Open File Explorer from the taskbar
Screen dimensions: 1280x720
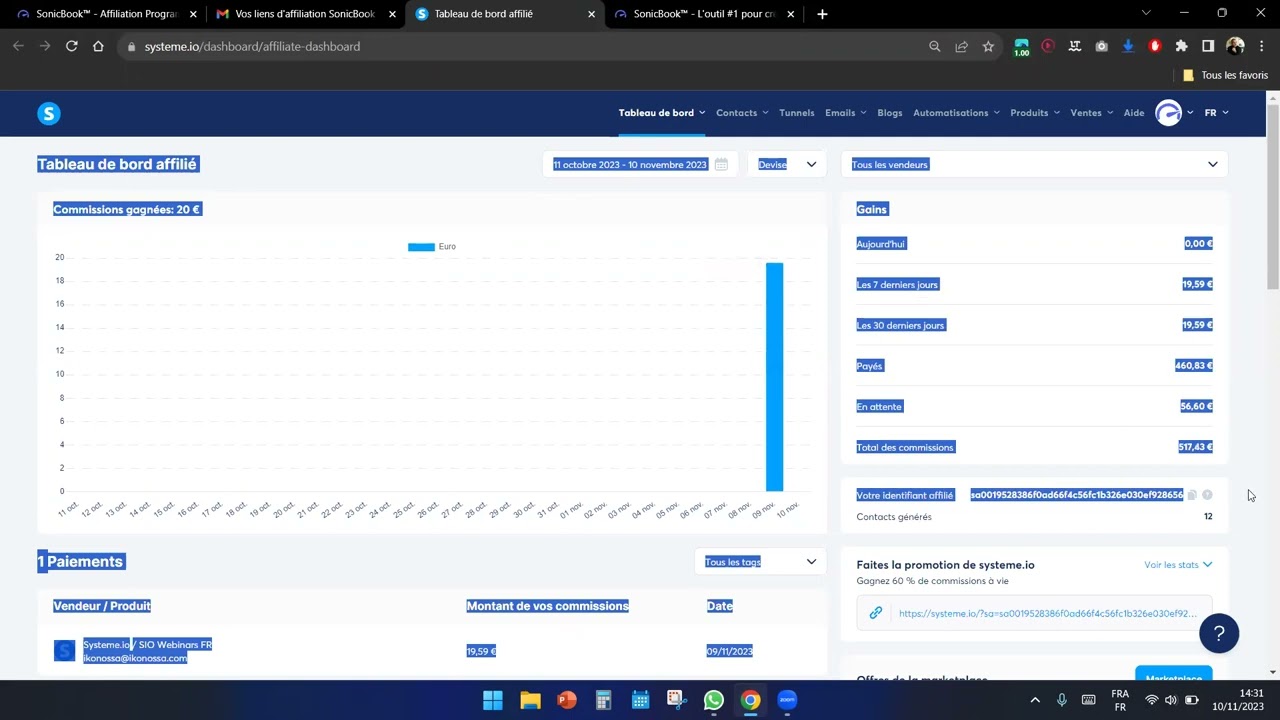click(x=530, y=700)
